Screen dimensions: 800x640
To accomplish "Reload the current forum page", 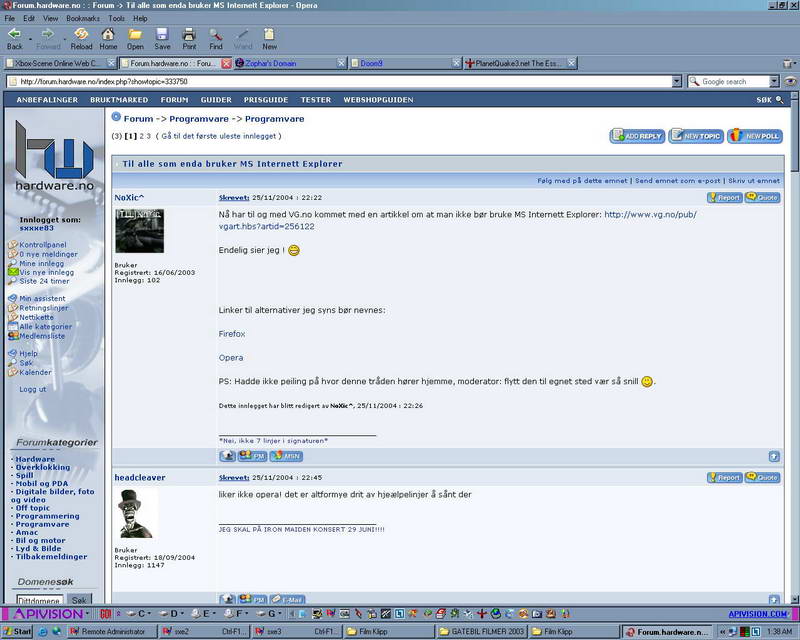I will [x=81, y=39].
